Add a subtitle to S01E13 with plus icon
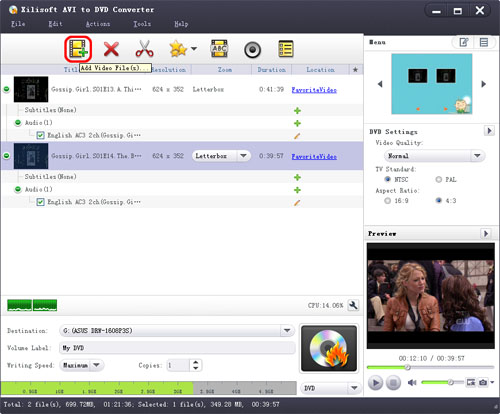The height and width of the screenshot is (414, 500). coord(297,110)
